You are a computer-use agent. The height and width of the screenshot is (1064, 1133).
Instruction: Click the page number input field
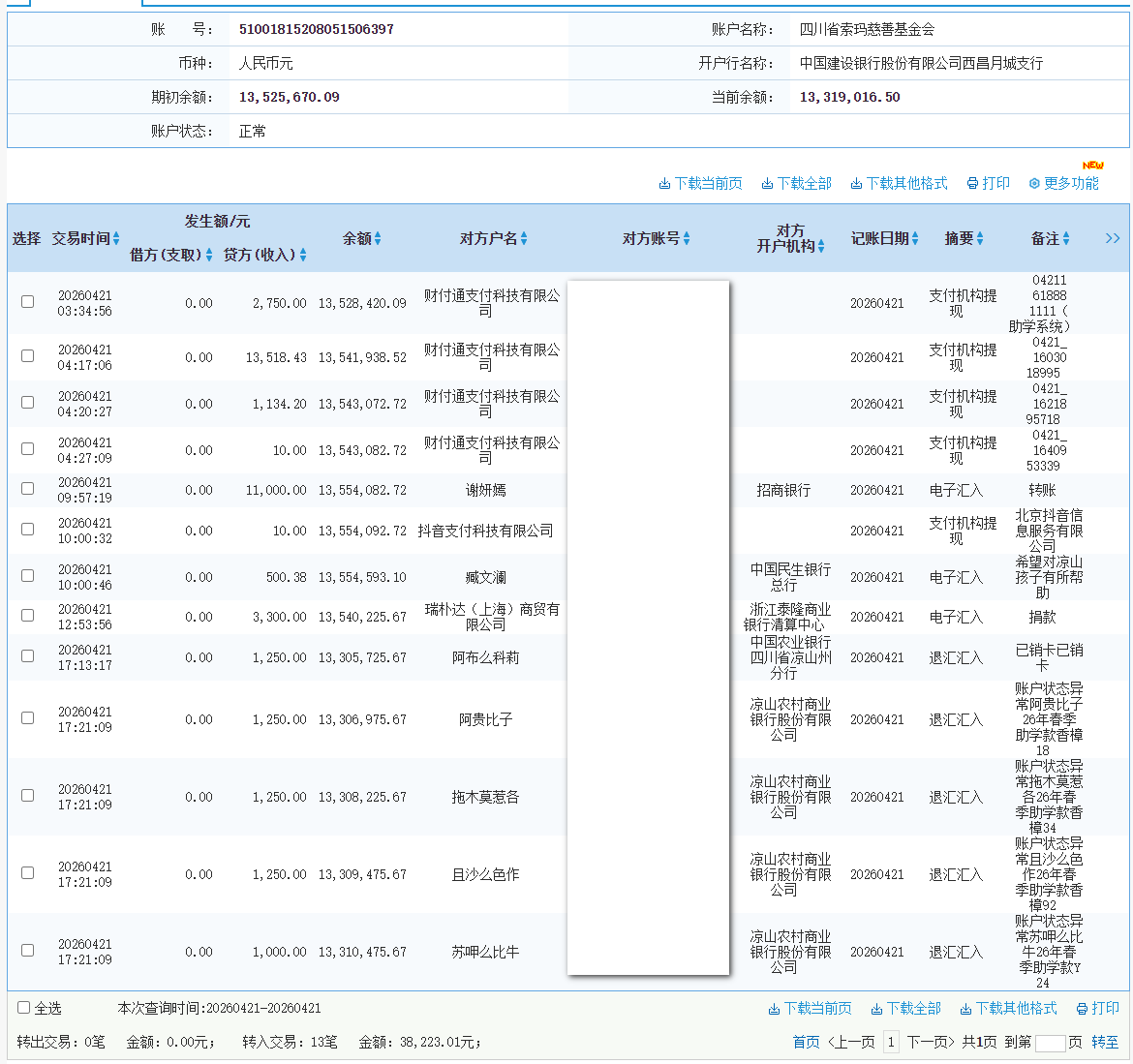(1050, 1043)
